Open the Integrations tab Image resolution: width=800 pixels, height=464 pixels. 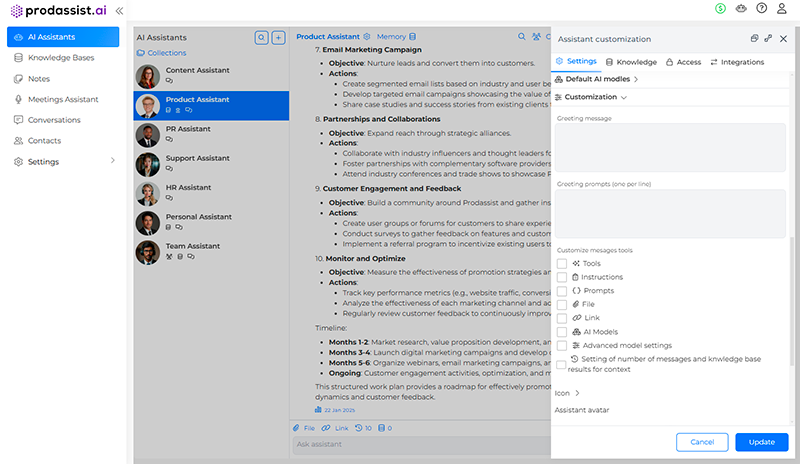(x=736, y=62)
